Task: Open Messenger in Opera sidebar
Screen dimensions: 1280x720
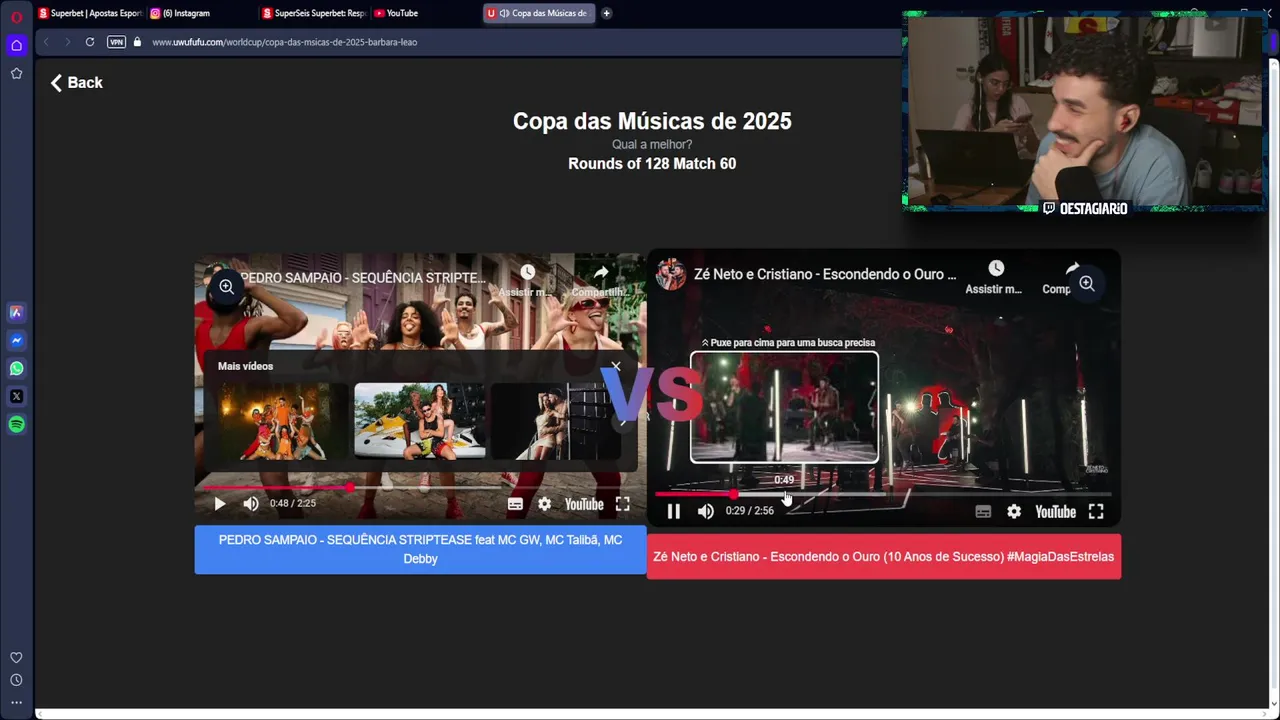Action: (x=16, y=340)
